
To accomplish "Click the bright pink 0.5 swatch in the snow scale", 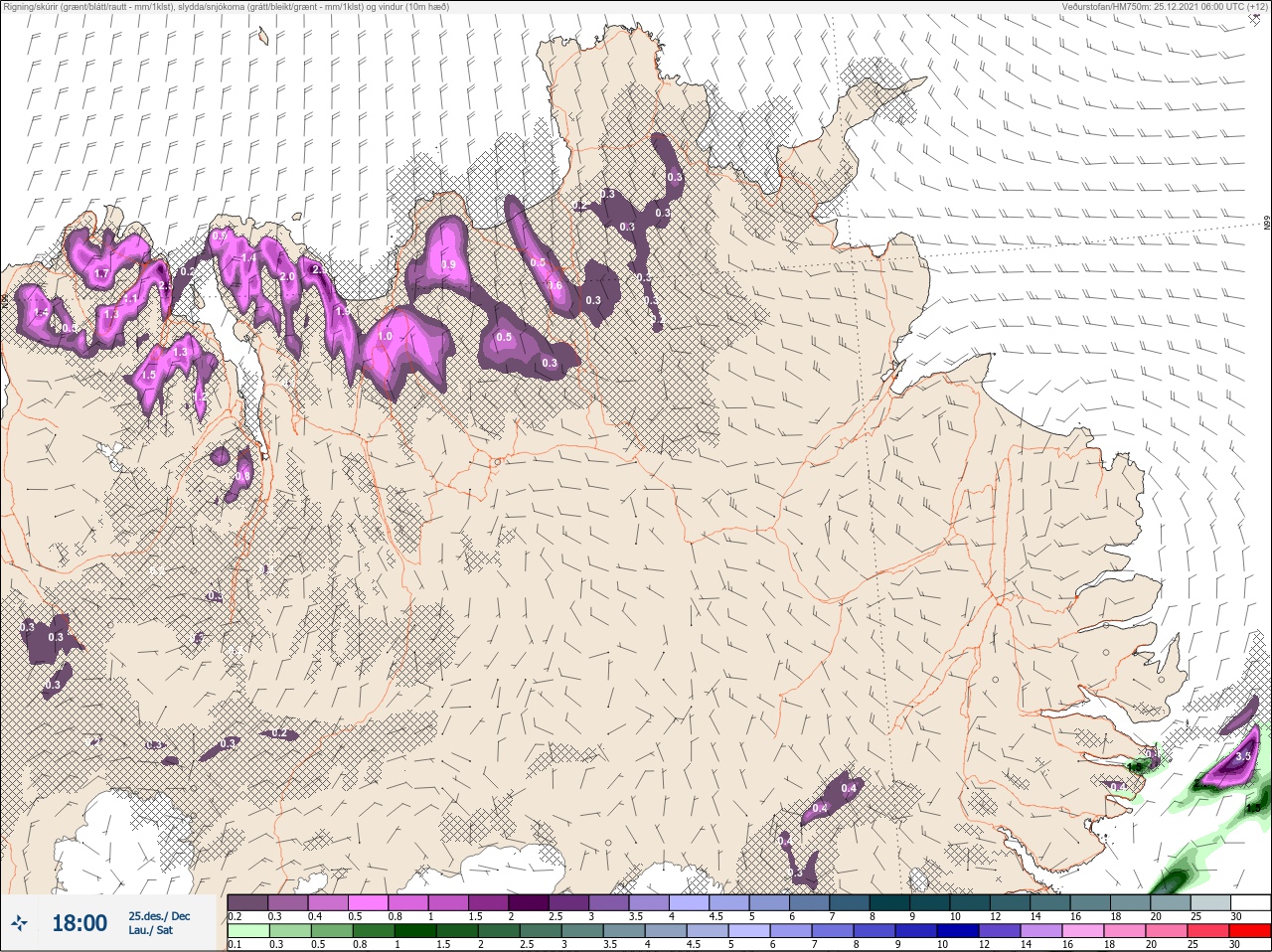I will [368, 902].
